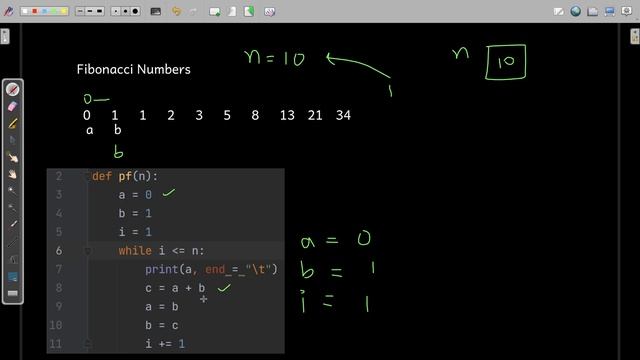640x360 pixels.
Task: Select the Text tool in palette
Action: (x=13, y=259)
